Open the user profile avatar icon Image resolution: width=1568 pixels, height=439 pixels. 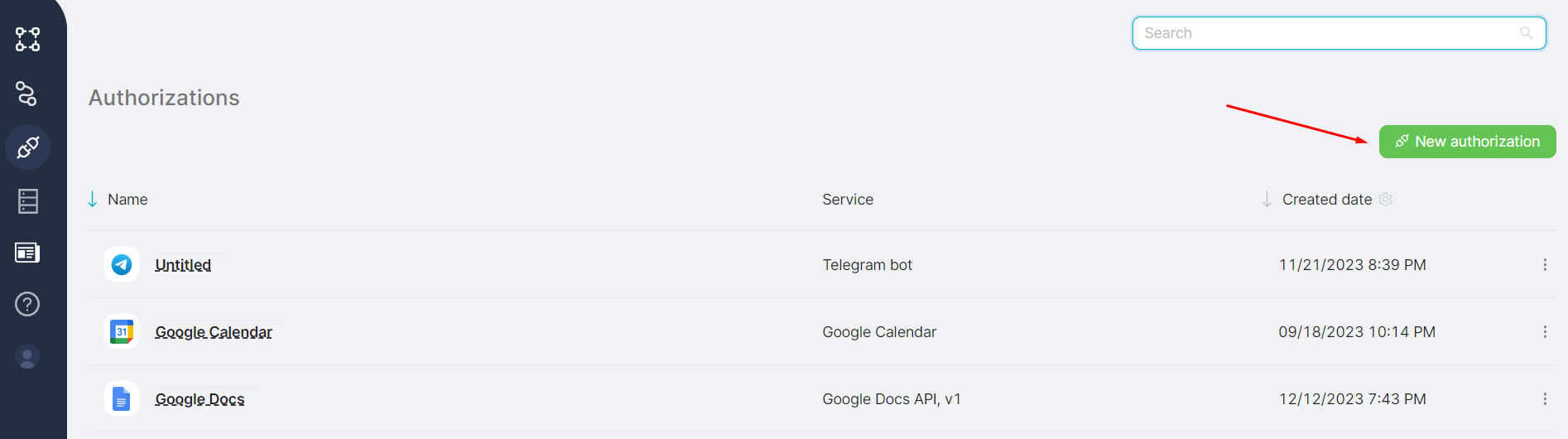27,357
